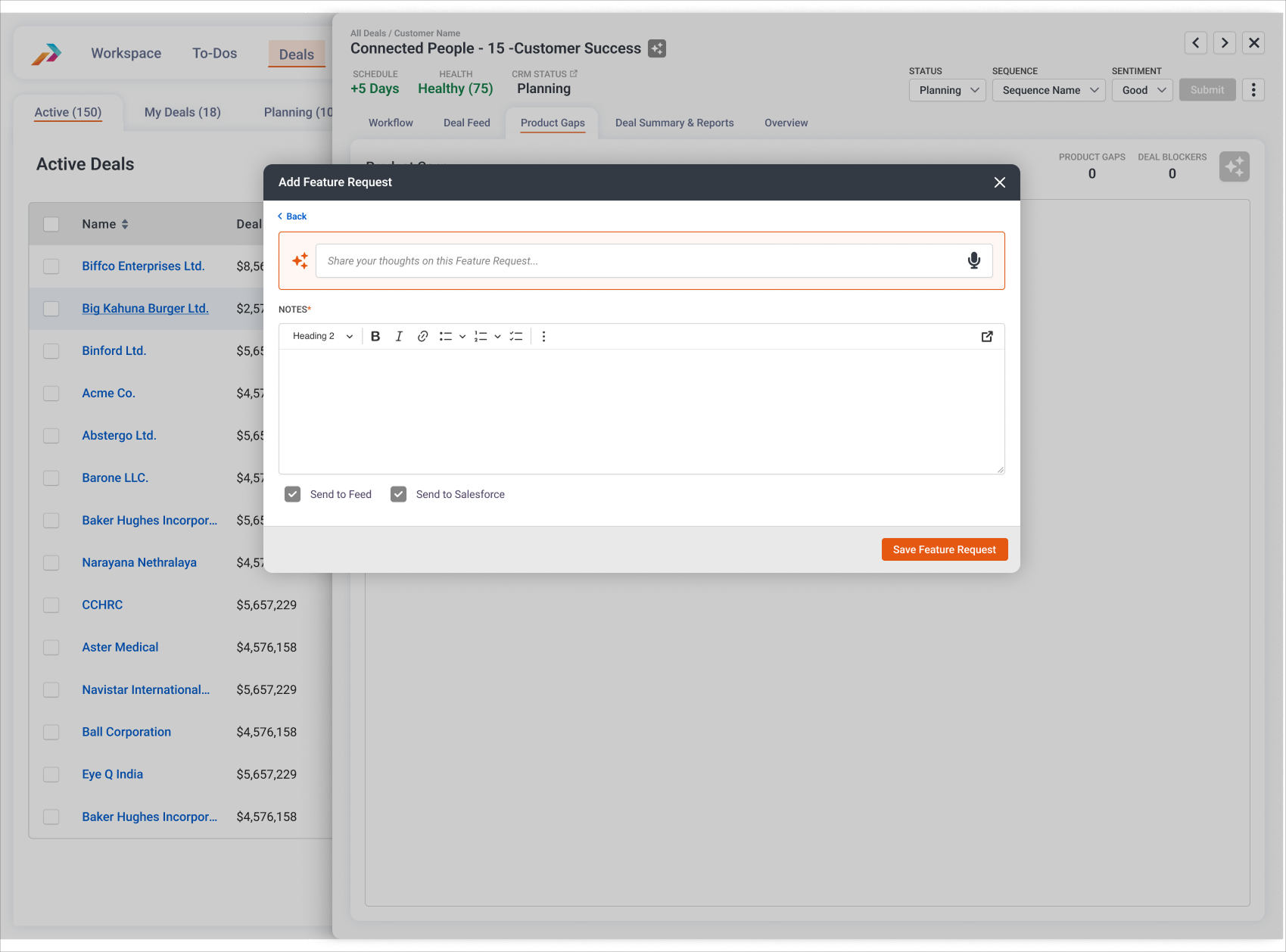Sort the deals by Name column
This screenshot has height=952, width=1286.
tap(125, 225)
